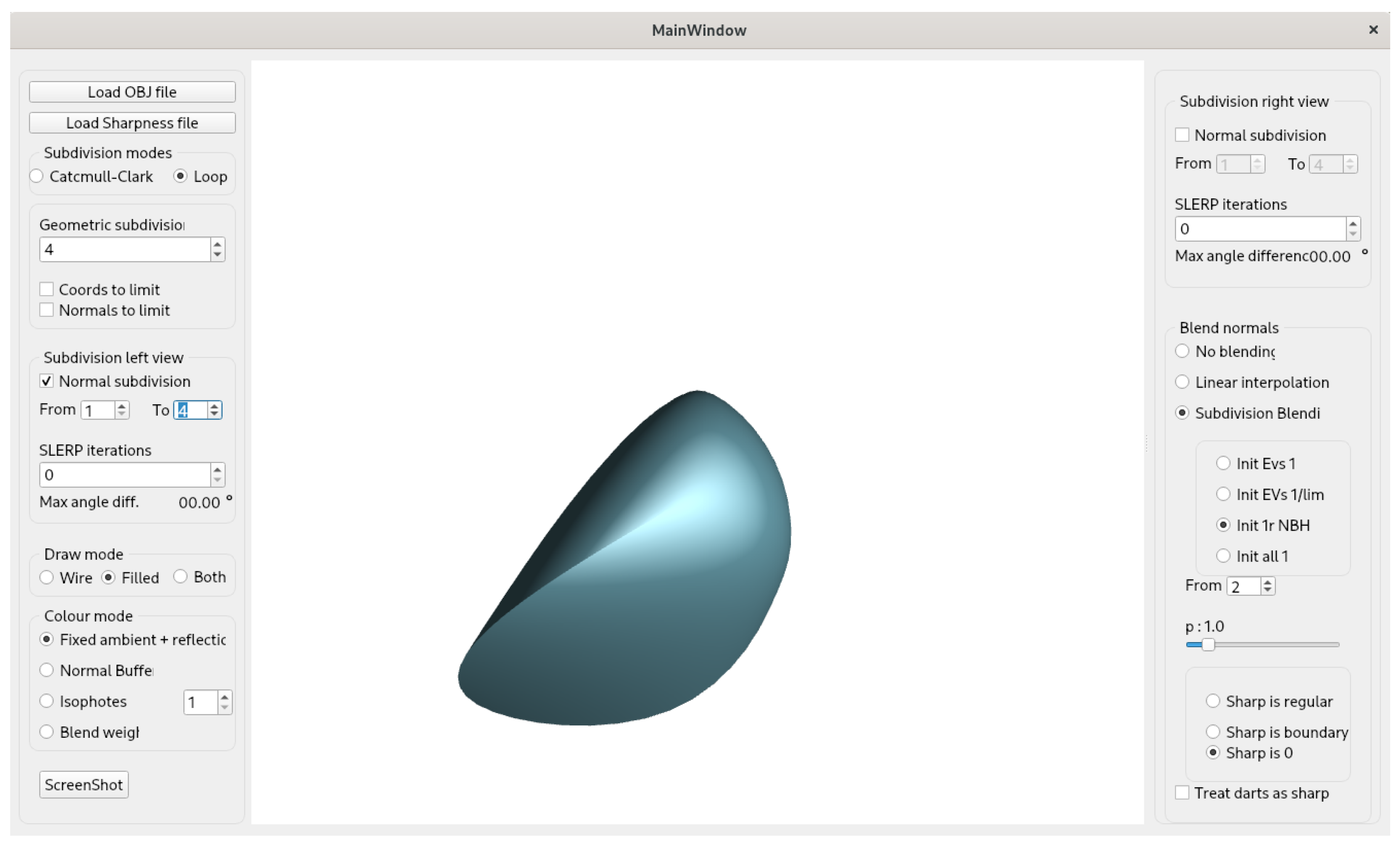Close the MainWindow with X button

[1373, 29]
